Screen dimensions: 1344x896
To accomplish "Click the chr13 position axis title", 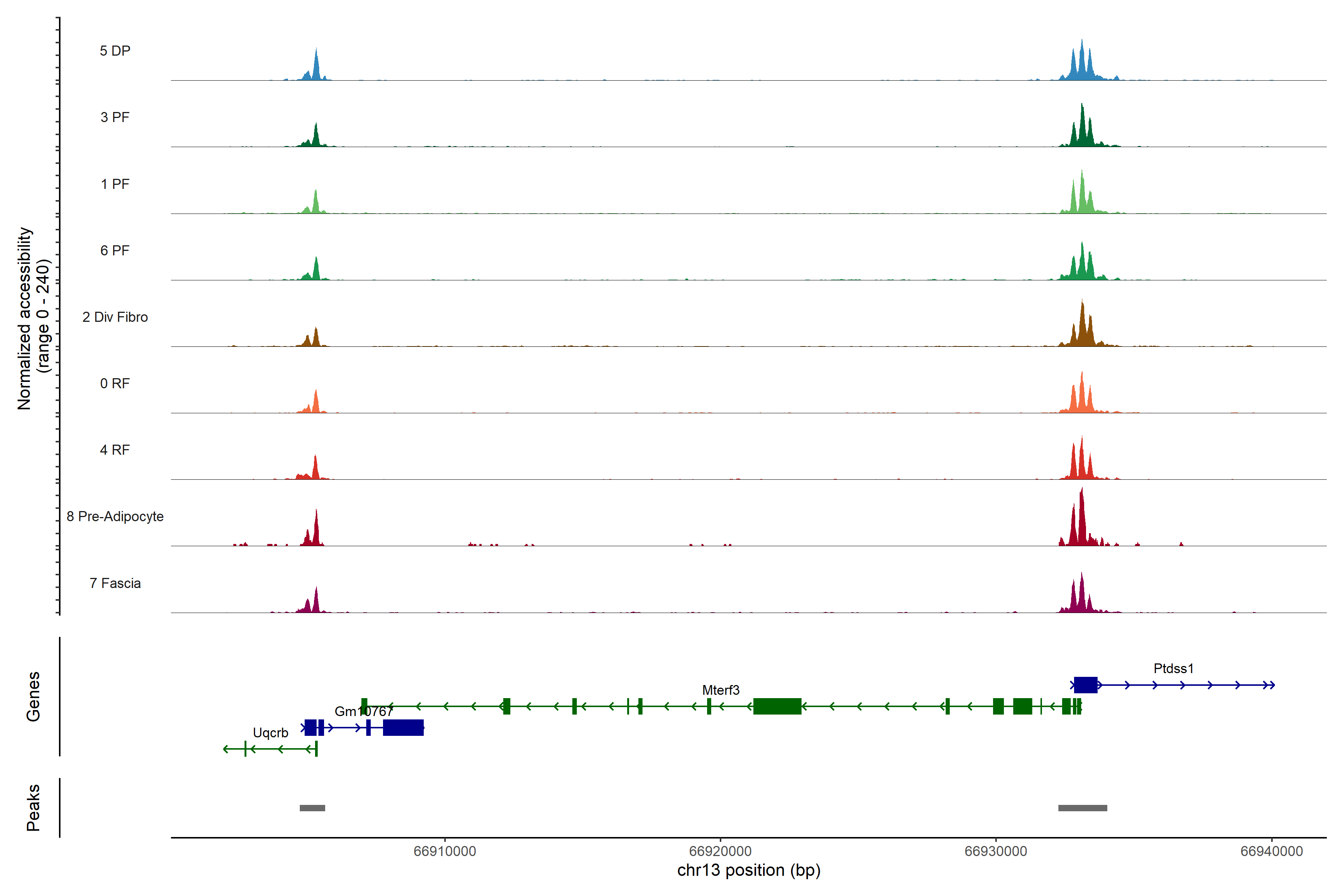I will coord(749,870).
